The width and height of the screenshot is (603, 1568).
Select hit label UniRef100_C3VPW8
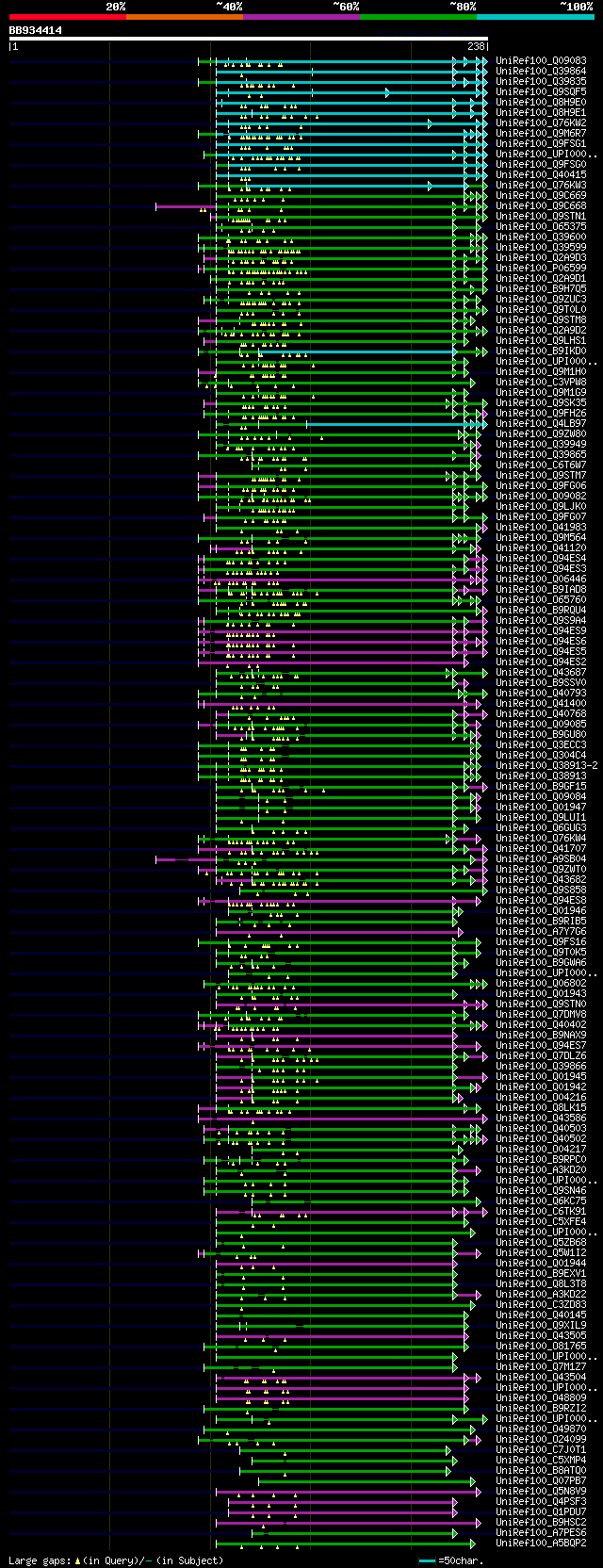(541, 382)
